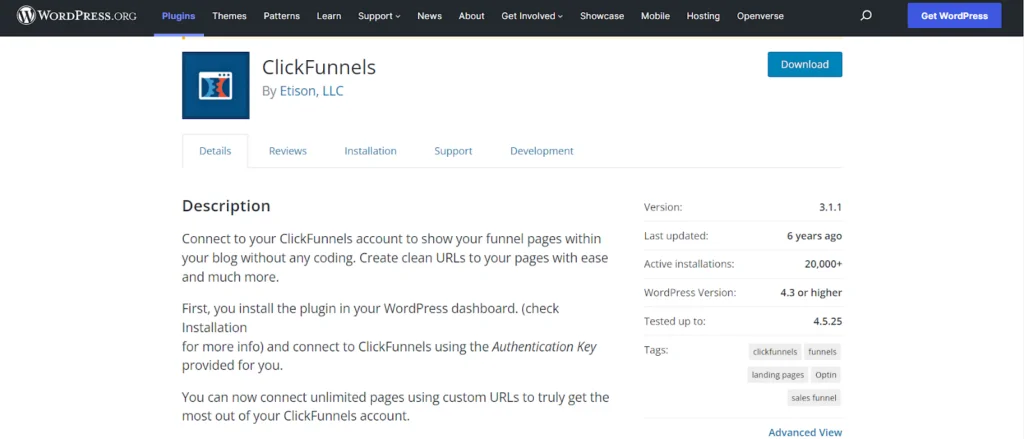Click the italic 'Authentication Key' text
1024x439 pixels.
(544, 347)
